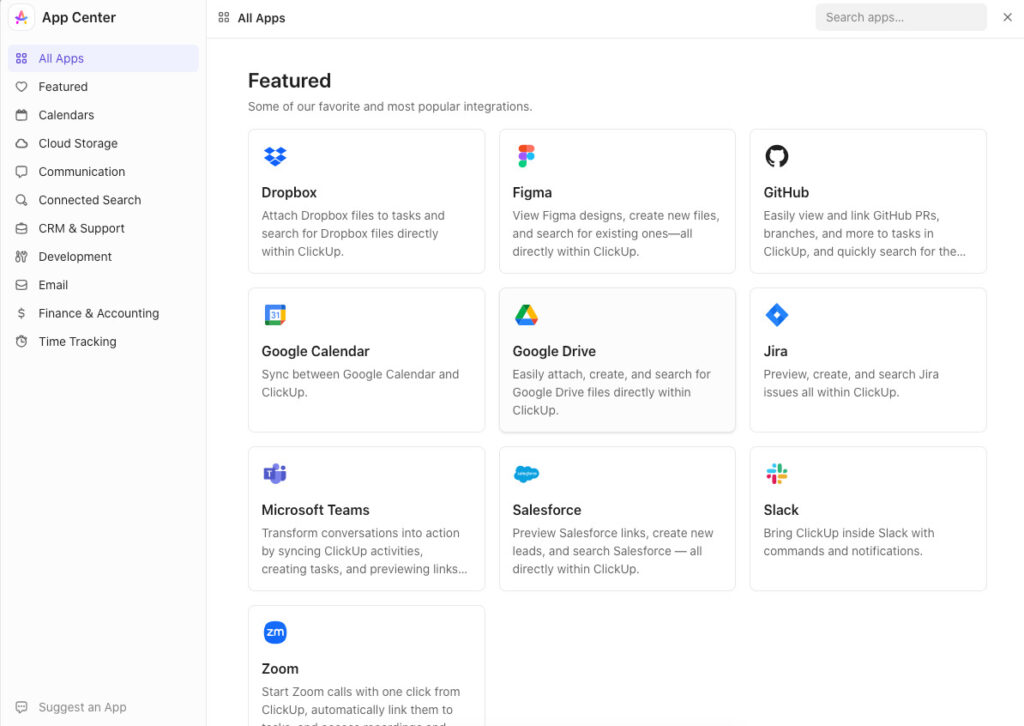Image resolution: width=1024 pixels, height=726 pixels.
Task: Click the Finance & Accounting dollar icon
Action: [x=22, y=313]
